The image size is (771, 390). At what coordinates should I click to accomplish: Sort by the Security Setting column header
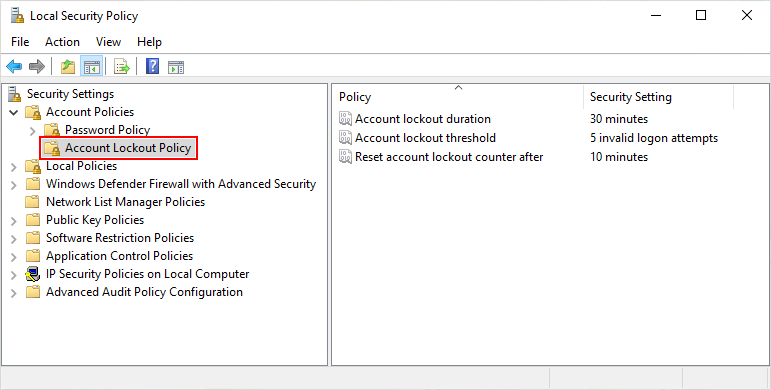pyautogui.click(x=658, y=96)
